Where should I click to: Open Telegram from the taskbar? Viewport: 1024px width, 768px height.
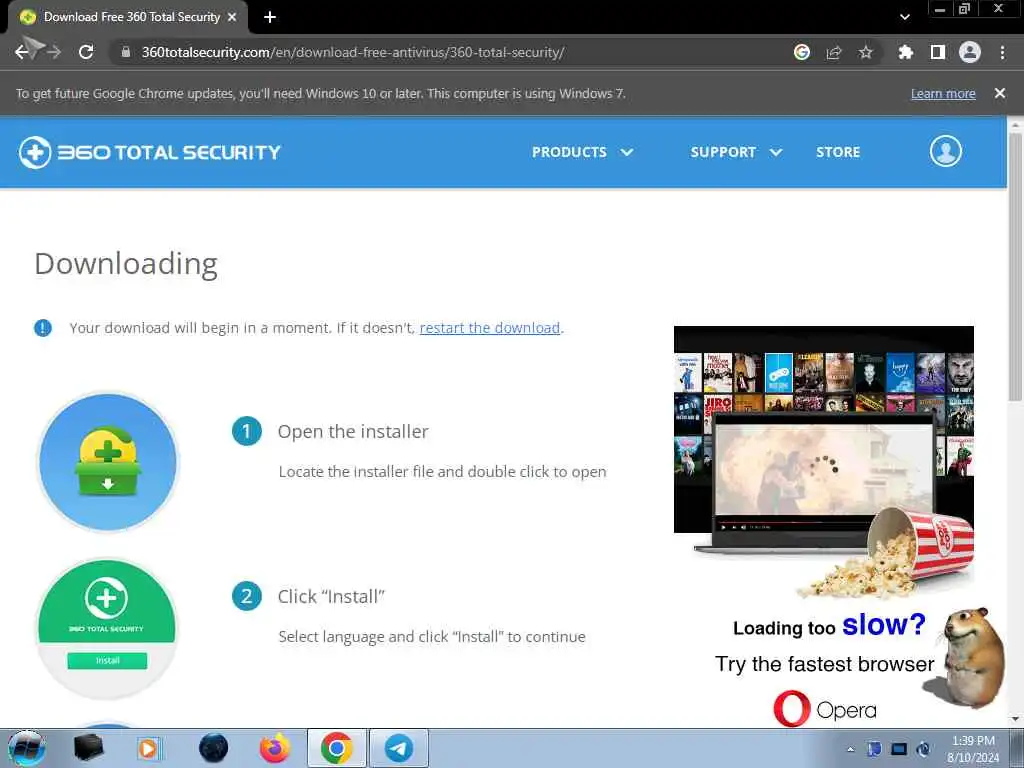[398, 748]
